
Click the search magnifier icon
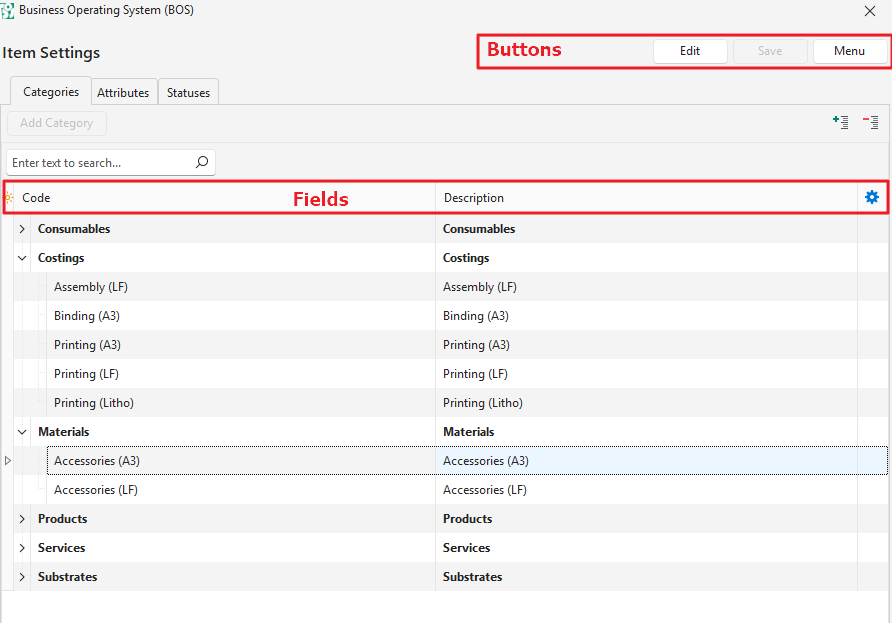[x=201, y=162]
